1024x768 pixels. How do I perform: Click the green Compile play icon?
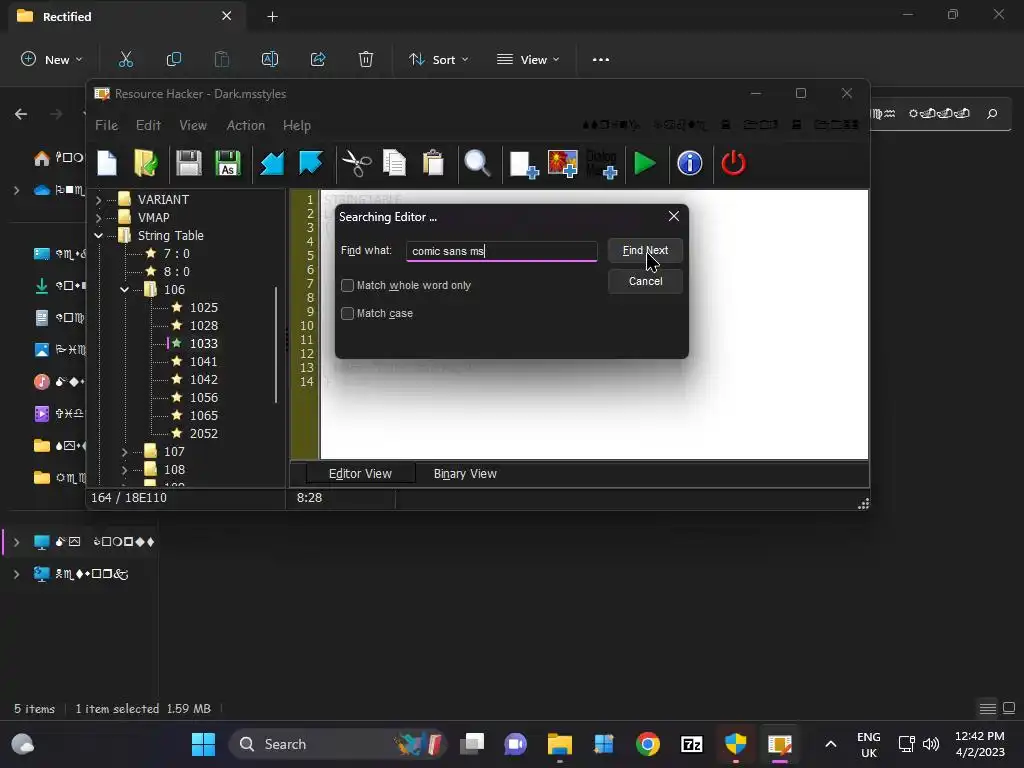(645, 163)
